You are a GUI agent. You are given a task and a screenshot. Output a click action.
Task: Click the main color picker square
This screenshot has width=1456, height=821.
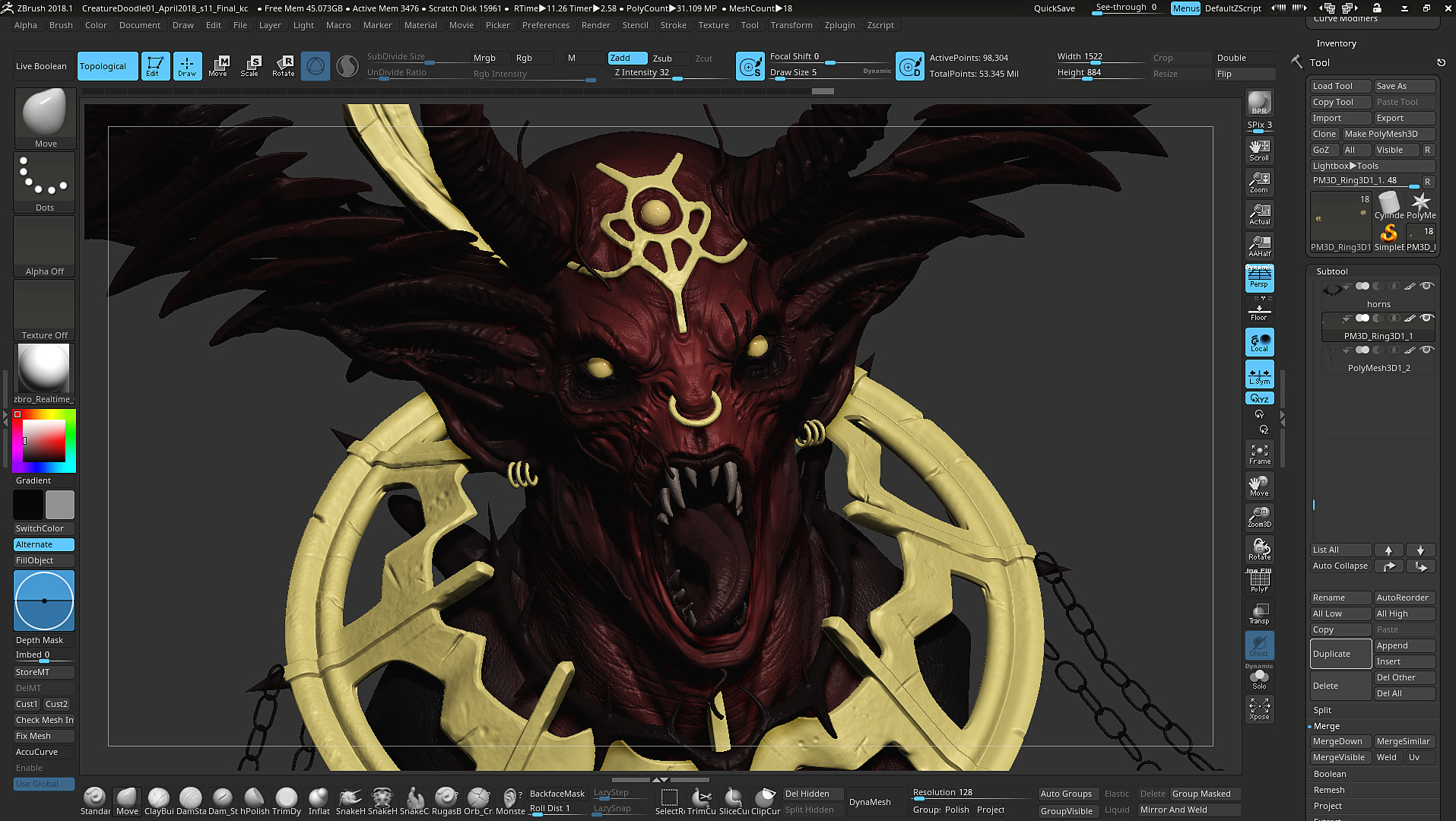(44, 441)
